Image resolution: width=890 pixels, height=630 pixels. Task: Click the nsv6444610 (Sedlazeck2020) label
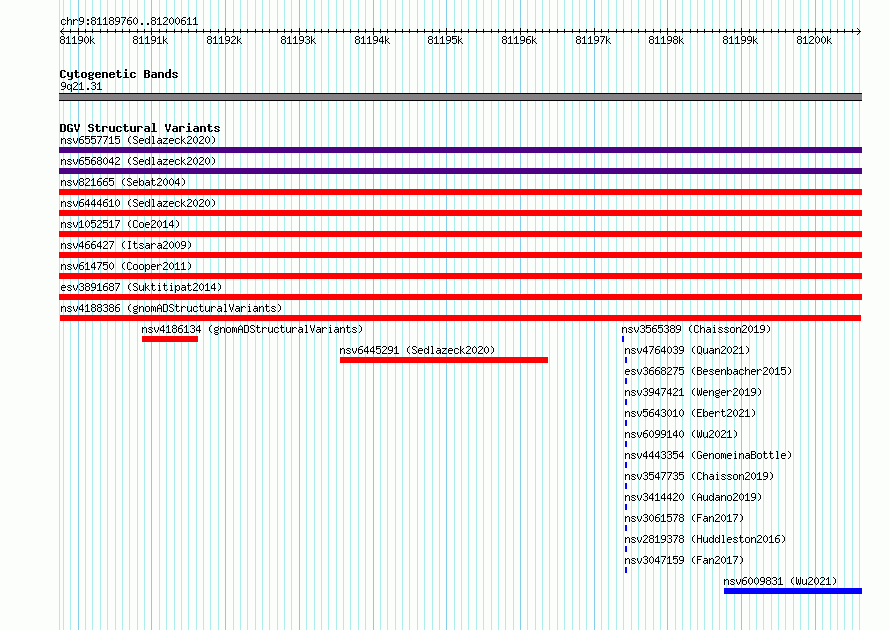tap(138, 203)
